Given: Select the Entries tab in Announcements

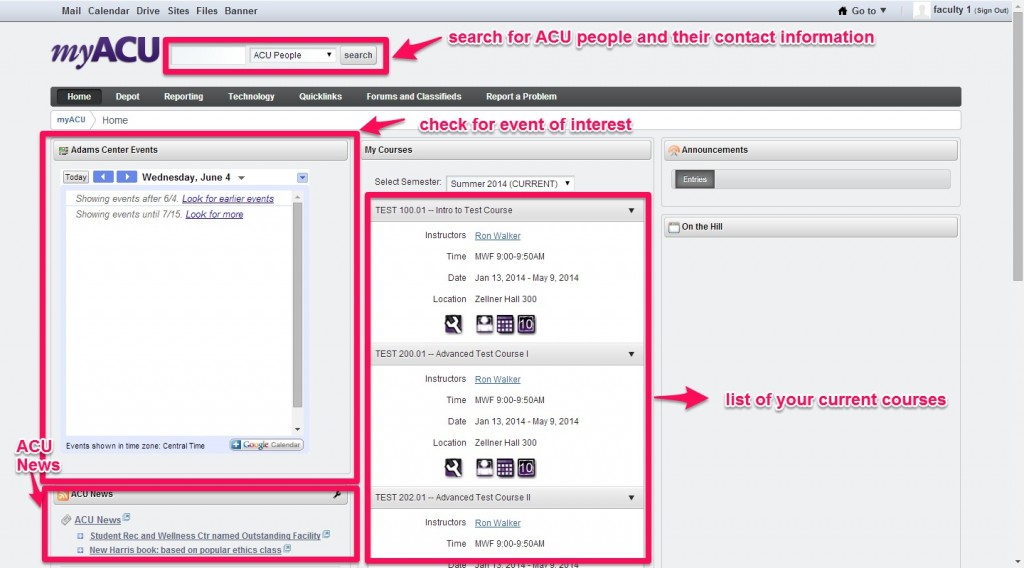Looking at the screenshot, I should tap(695, 180).
